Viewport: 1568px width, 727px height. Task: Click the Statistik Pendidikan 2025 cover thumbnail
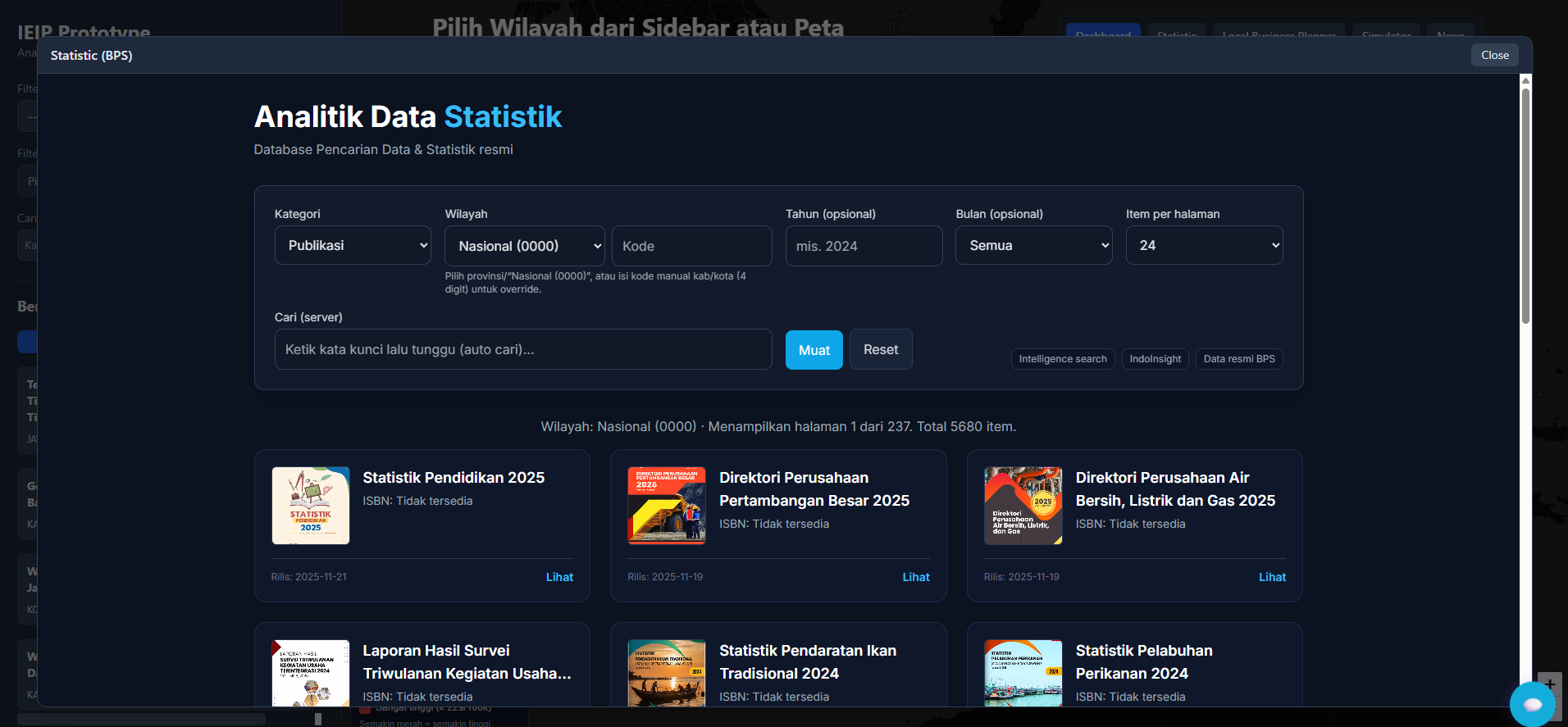(311, 506)
